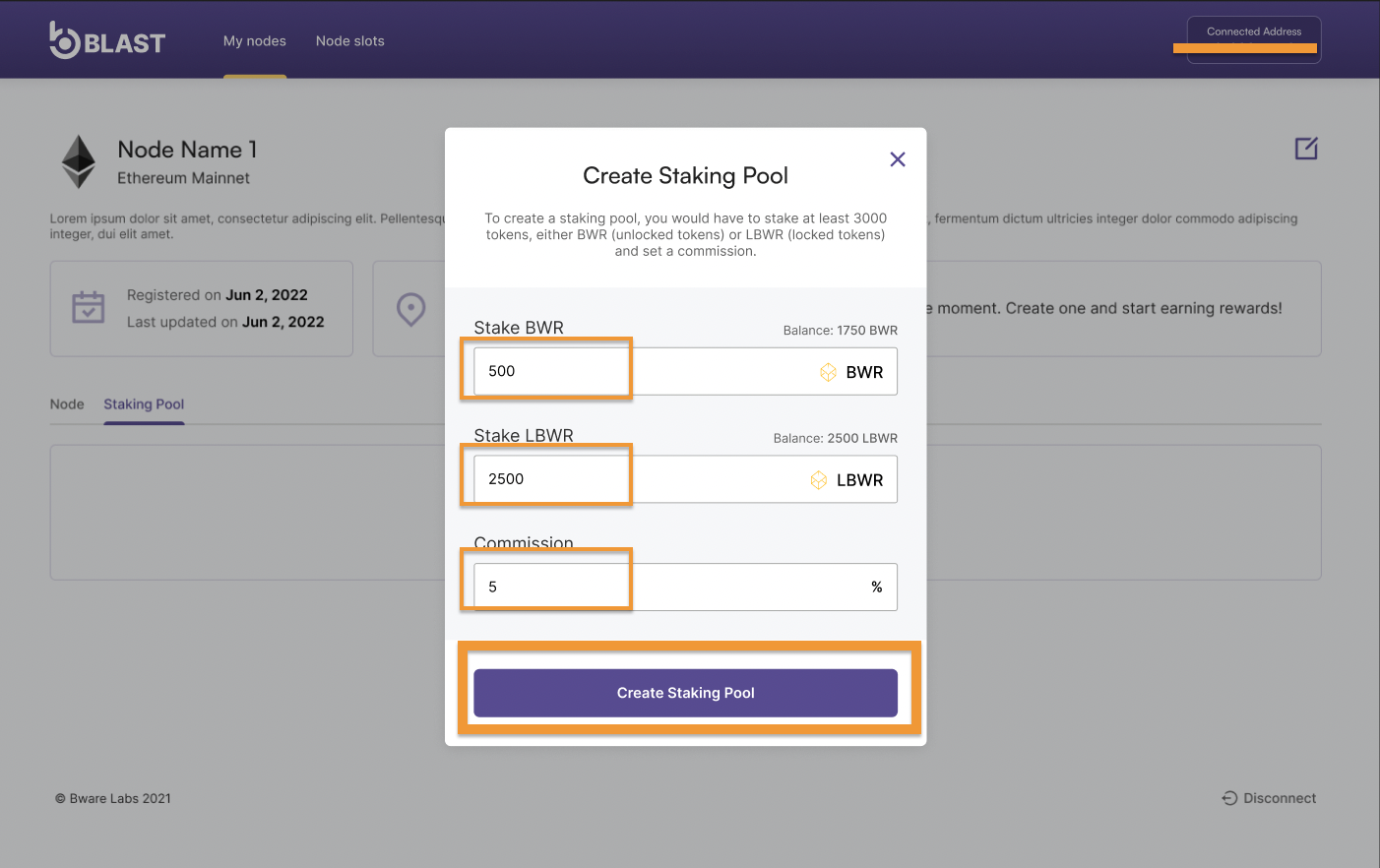Click the Disconnect arrow icon

pos(1229,798)
